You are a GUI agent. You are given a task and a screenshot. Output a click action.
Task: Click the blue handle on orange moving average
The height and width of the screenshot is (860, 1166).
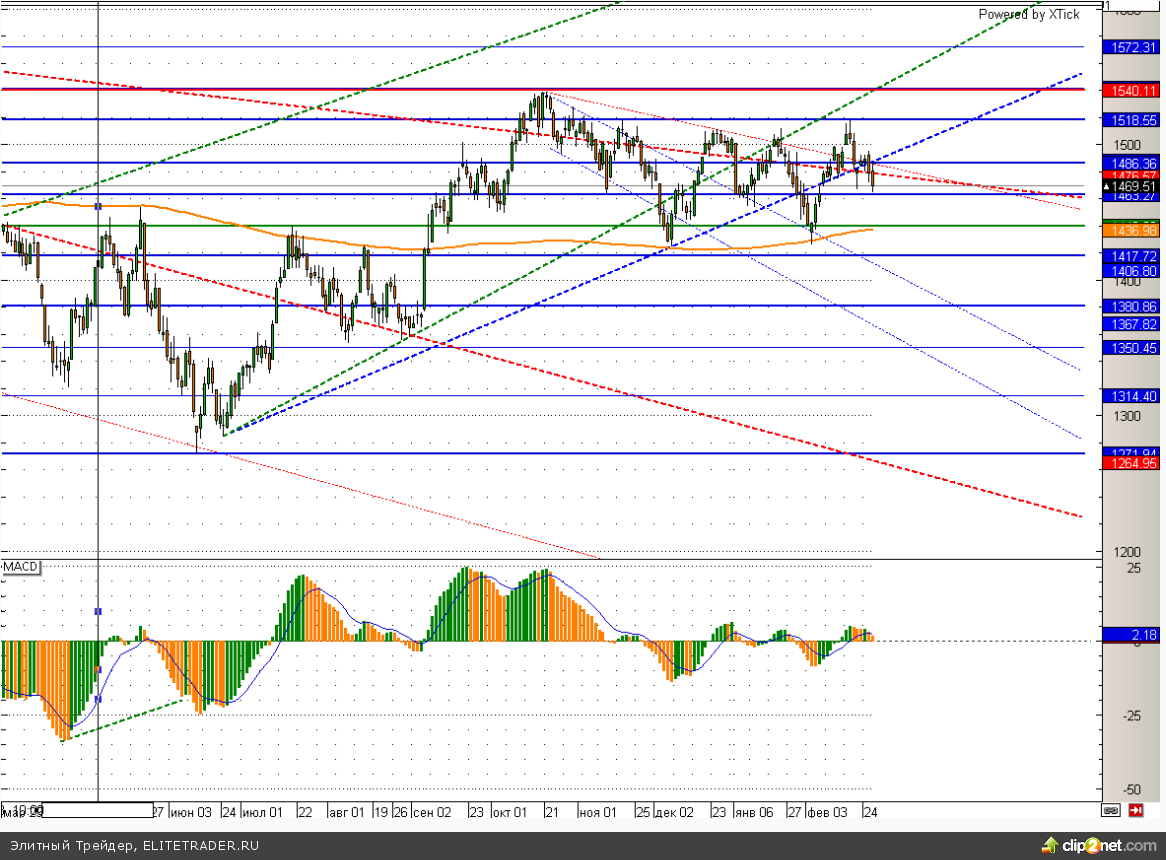coord(97,206)
